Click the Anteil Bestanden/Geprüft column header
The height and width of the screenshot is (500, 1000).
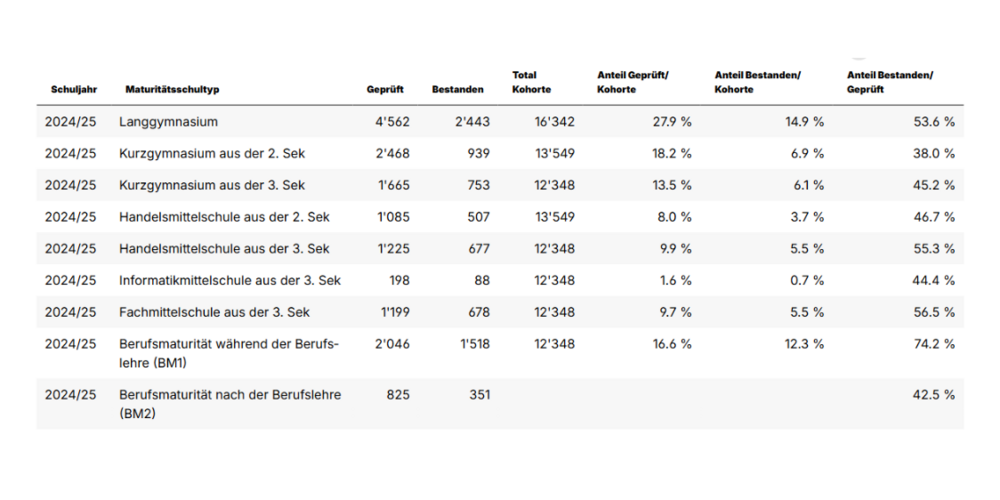pos(889,82)
